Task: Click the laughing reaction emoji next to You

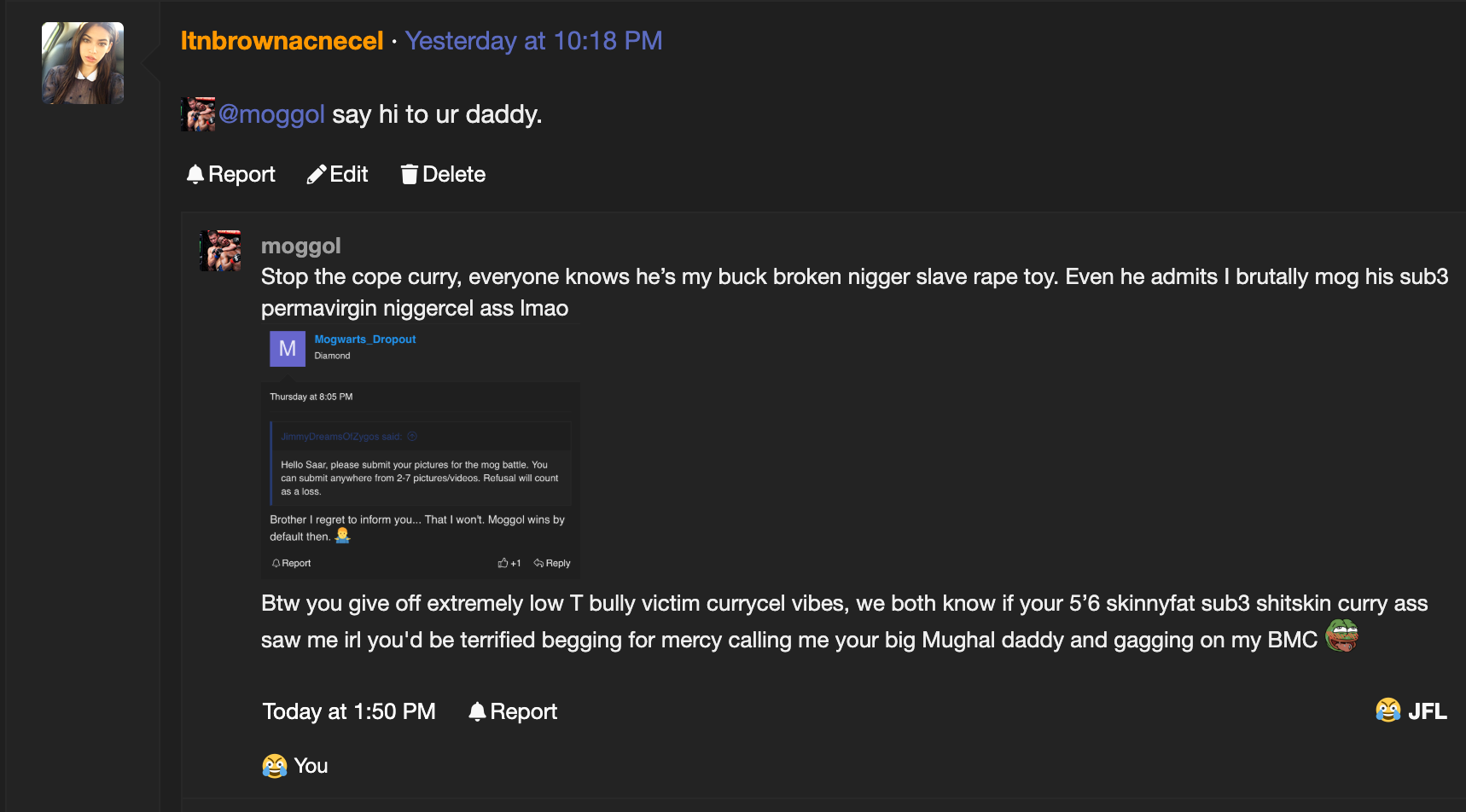Action: pyautogui.click(x=274, y=766)
